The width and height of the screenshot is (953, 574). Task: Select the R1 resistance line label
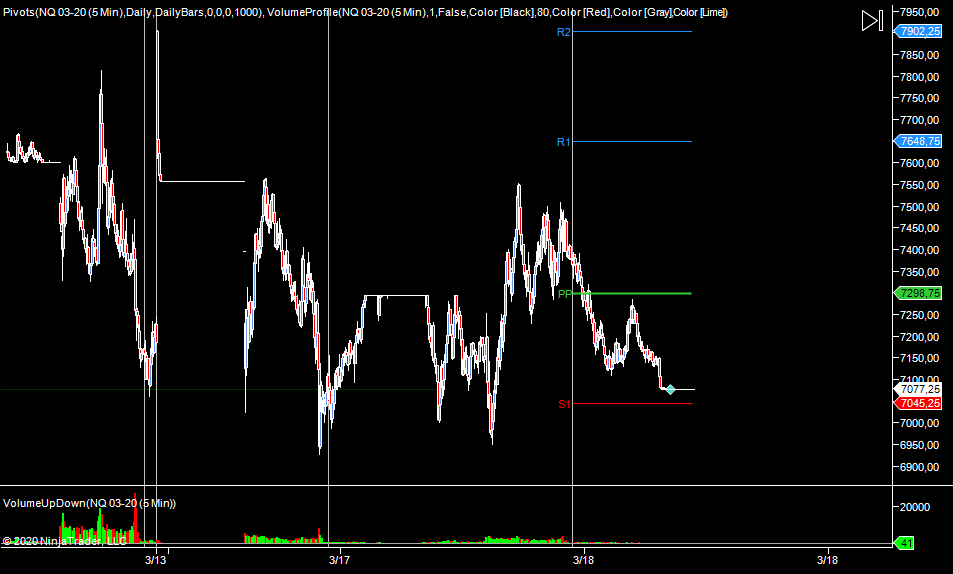point(563,142)
